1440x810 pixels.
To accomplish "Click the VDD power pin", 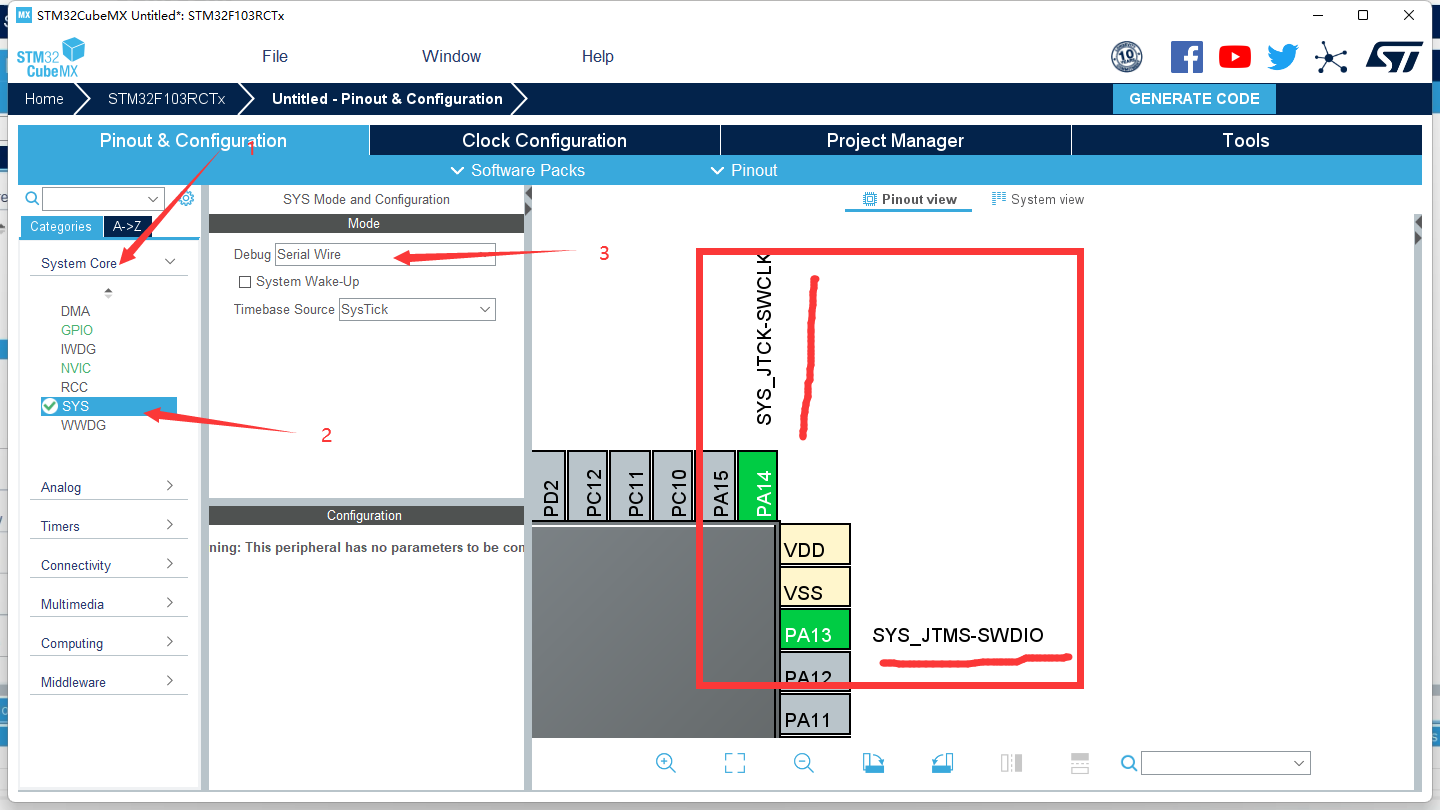I will pyautogui.click(x=815, y=545).
